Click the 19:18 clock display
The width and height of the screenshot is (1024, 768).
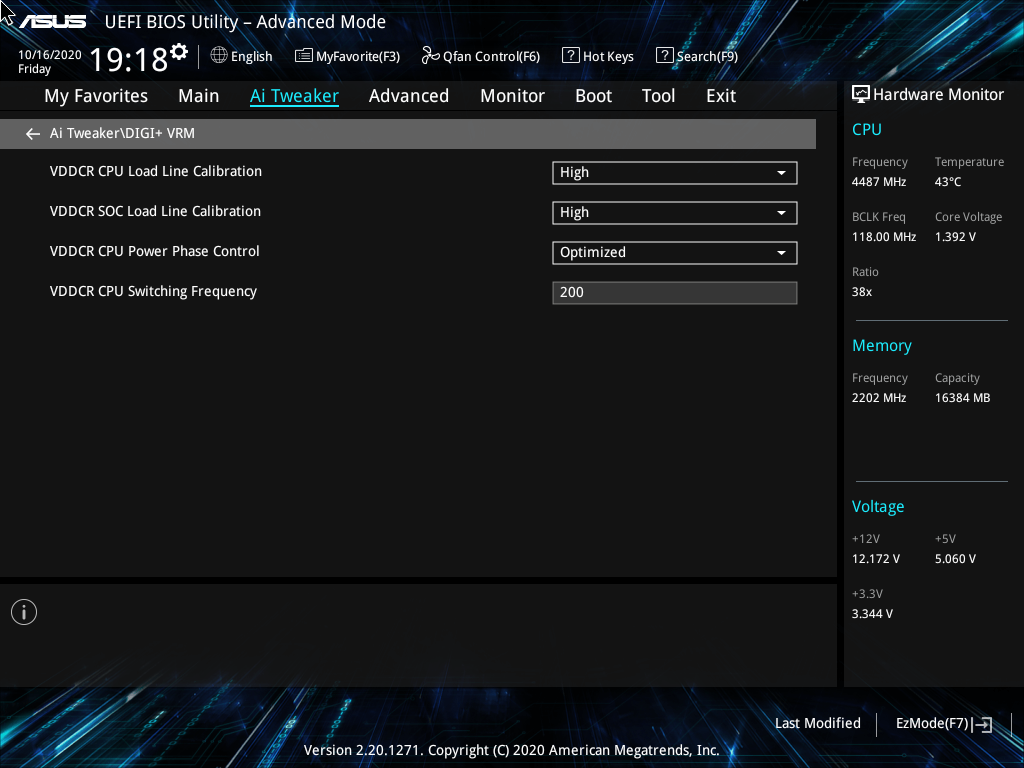tap(129, 59)
